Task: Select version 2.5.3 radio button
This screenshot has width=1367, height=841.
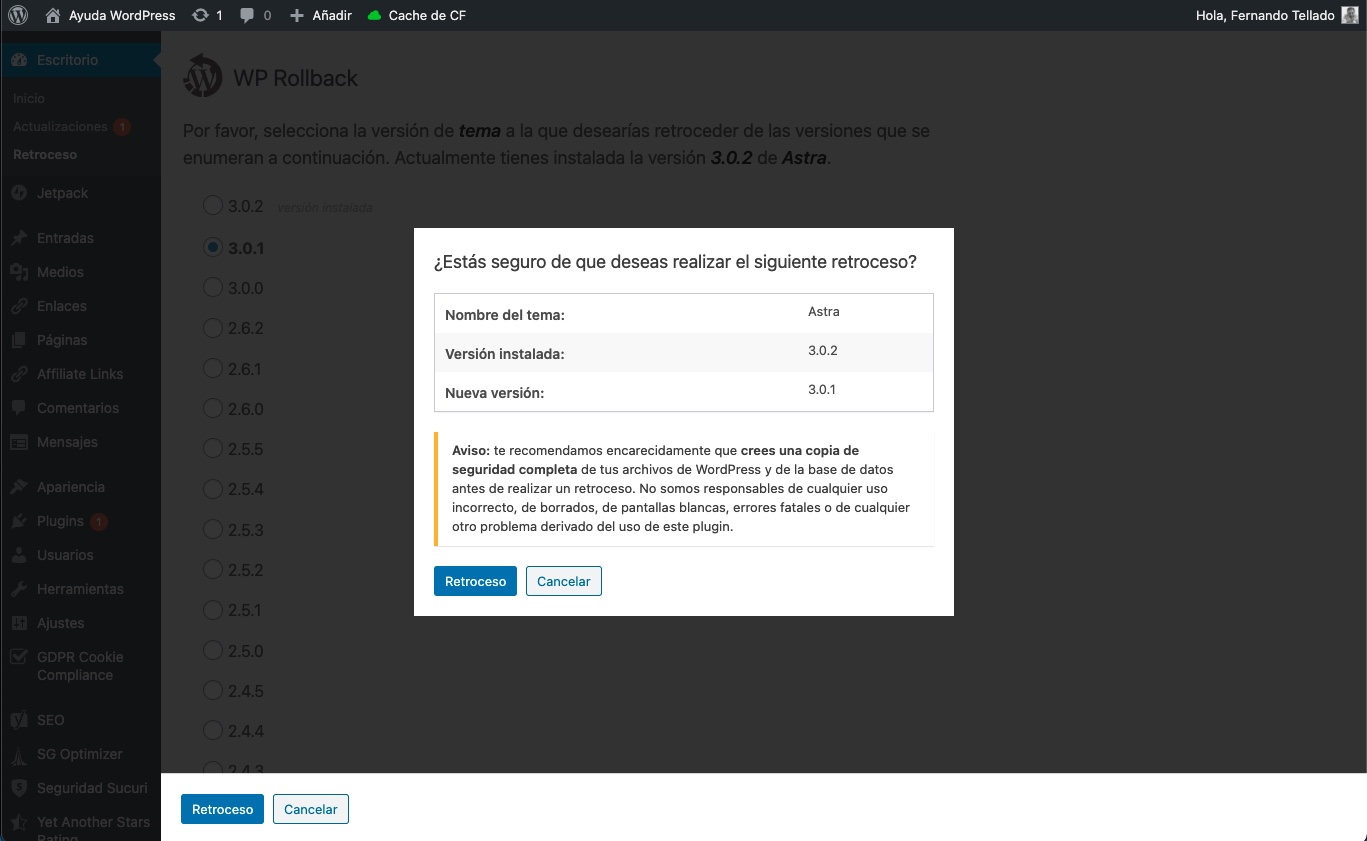Action: click(212, 529)
